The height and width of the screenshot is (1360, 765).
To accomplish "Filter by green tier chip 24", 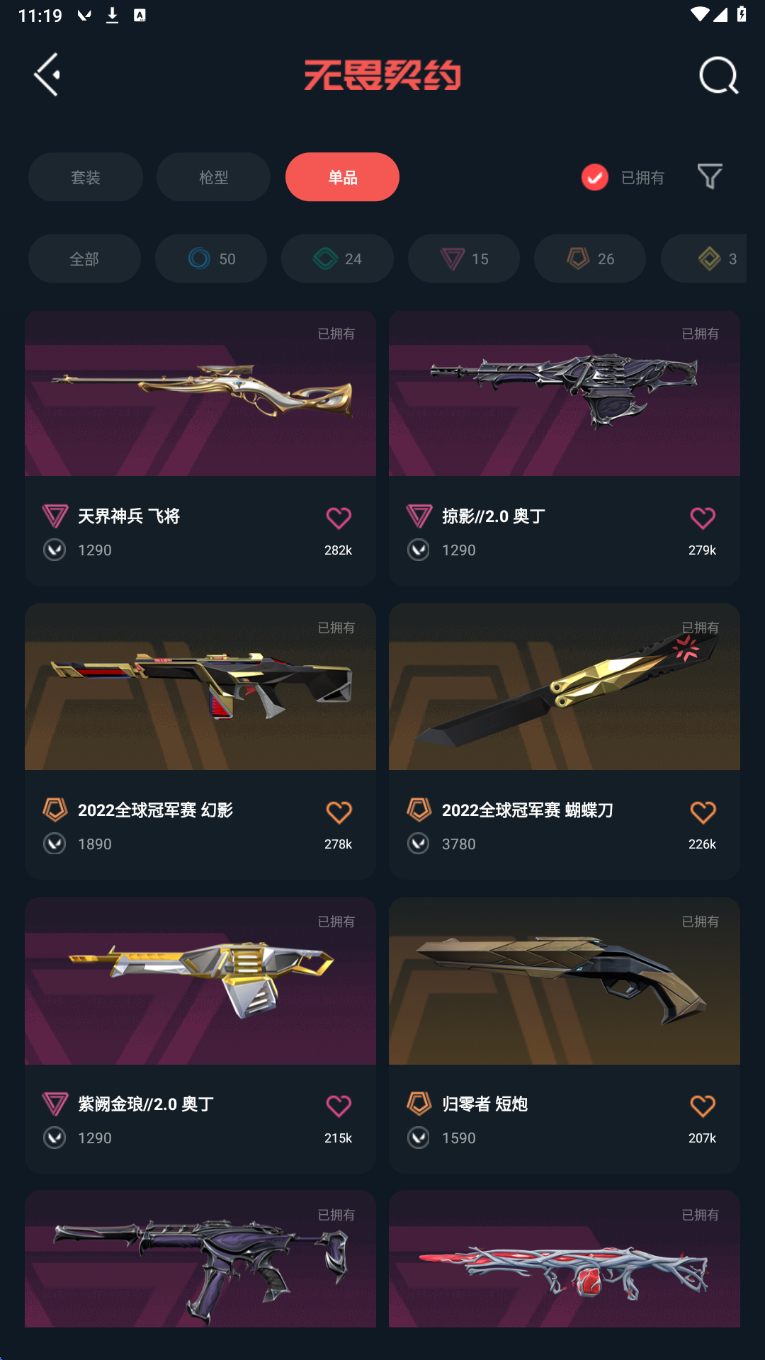I will (337, 259).
